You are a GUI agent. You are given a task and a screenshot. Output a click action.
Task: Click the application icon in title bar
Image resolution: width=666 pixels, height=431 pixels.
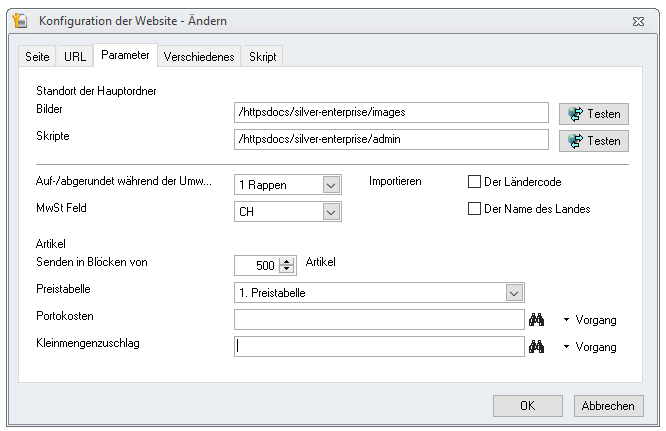pos(20,20)
